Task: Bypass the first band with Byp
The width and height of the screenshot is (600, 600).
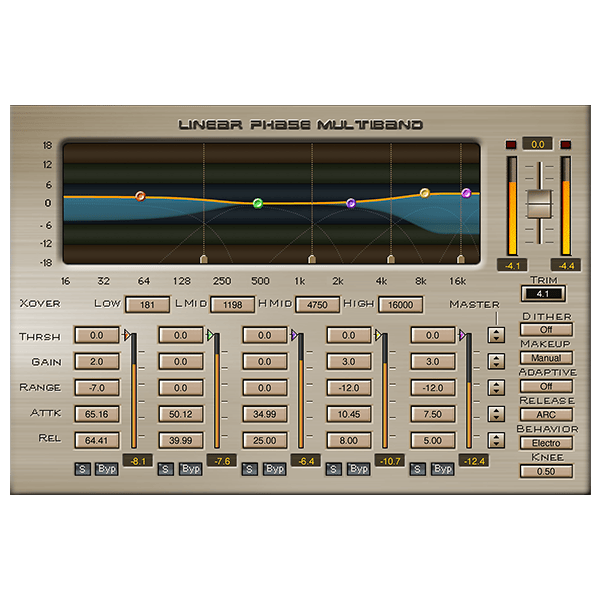Action: coord(107,469)
